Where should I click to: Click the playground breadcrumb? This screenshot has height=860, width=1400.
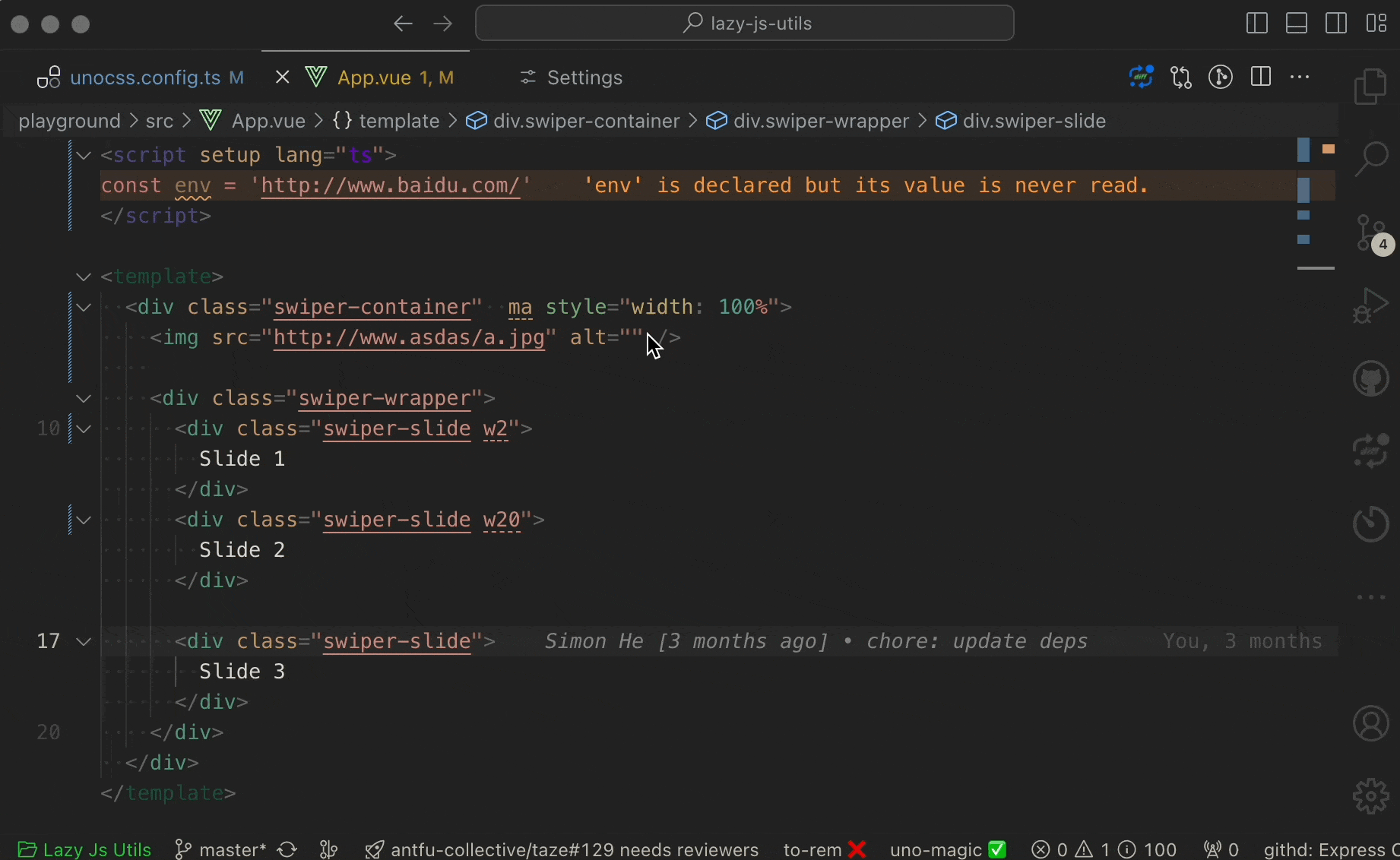coord(69,121)
